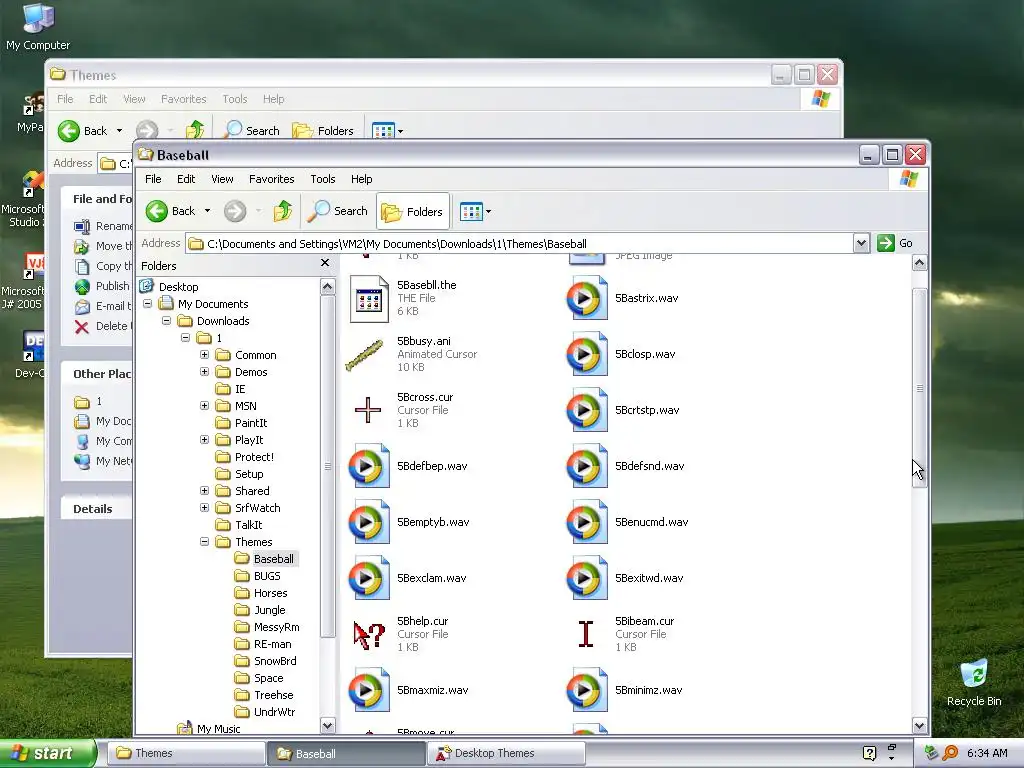Image resolution: width=1024 pixels, height=768 pixels.
Task: Open Search in the Baseball window toolbar
Action: [x=338, y=211]
